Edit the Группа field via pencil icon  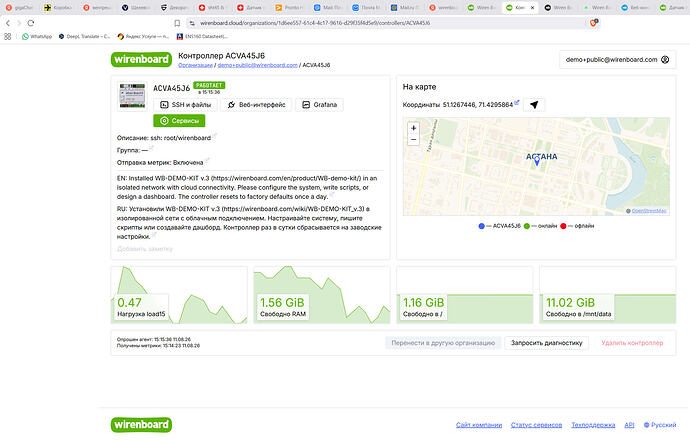click(151, 148)
